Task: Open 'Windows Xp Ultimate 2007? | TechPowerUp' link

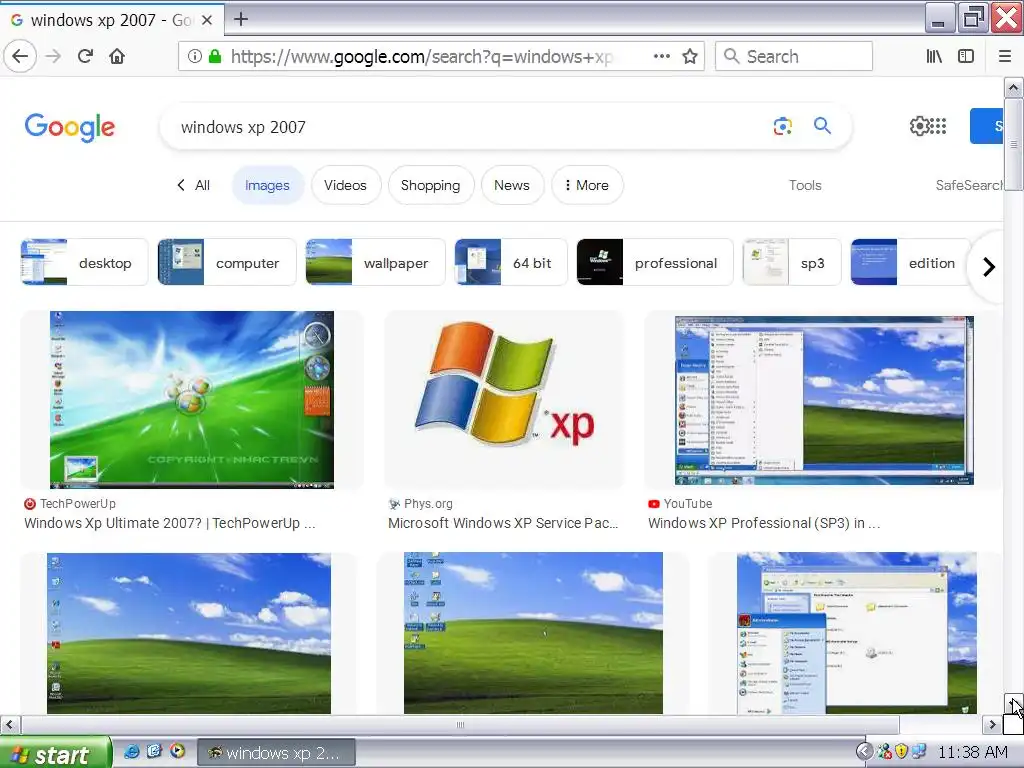Action: tap(170, 523)
